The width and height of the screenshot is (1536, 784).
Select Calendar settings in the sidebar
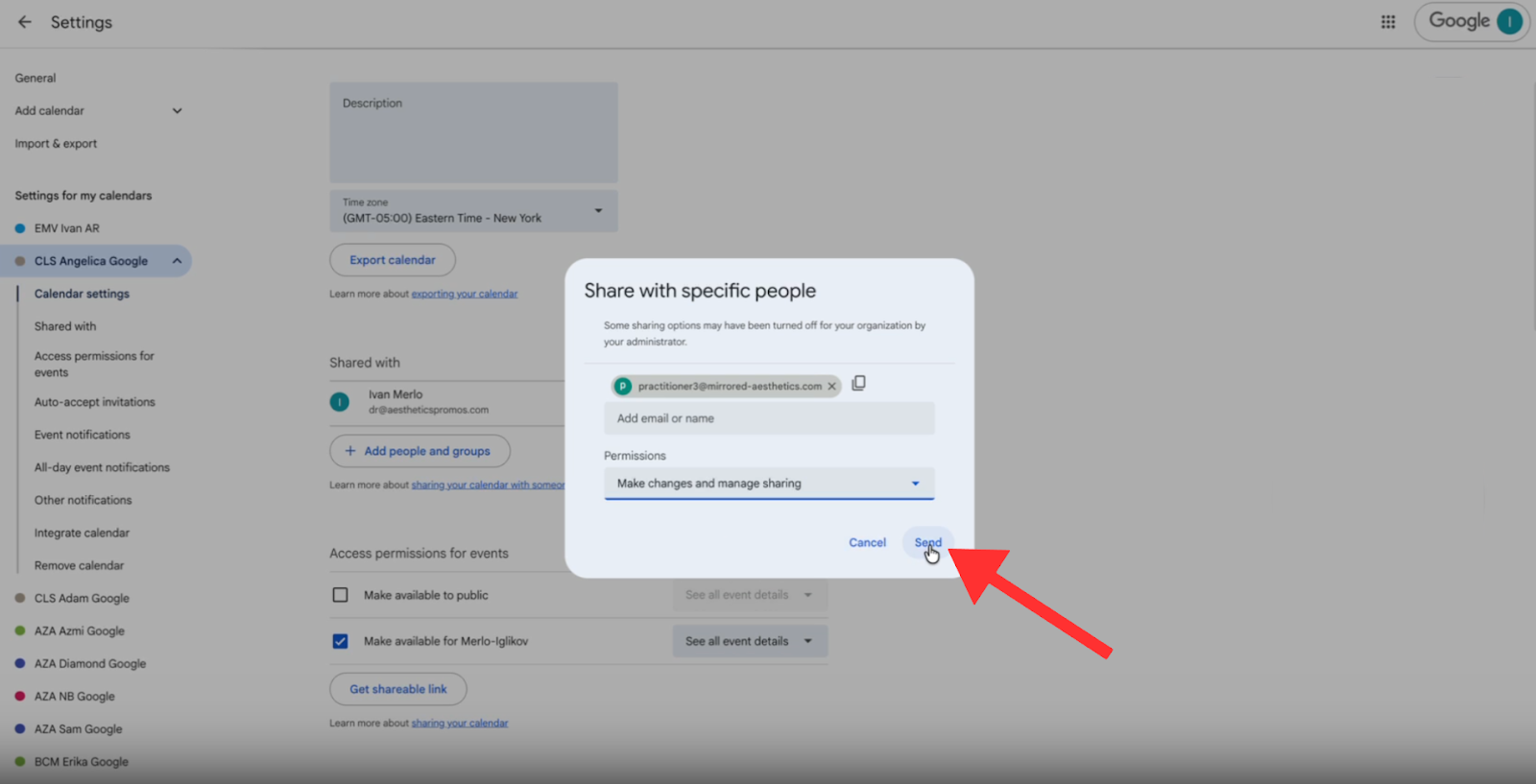(x=82, y=294)
